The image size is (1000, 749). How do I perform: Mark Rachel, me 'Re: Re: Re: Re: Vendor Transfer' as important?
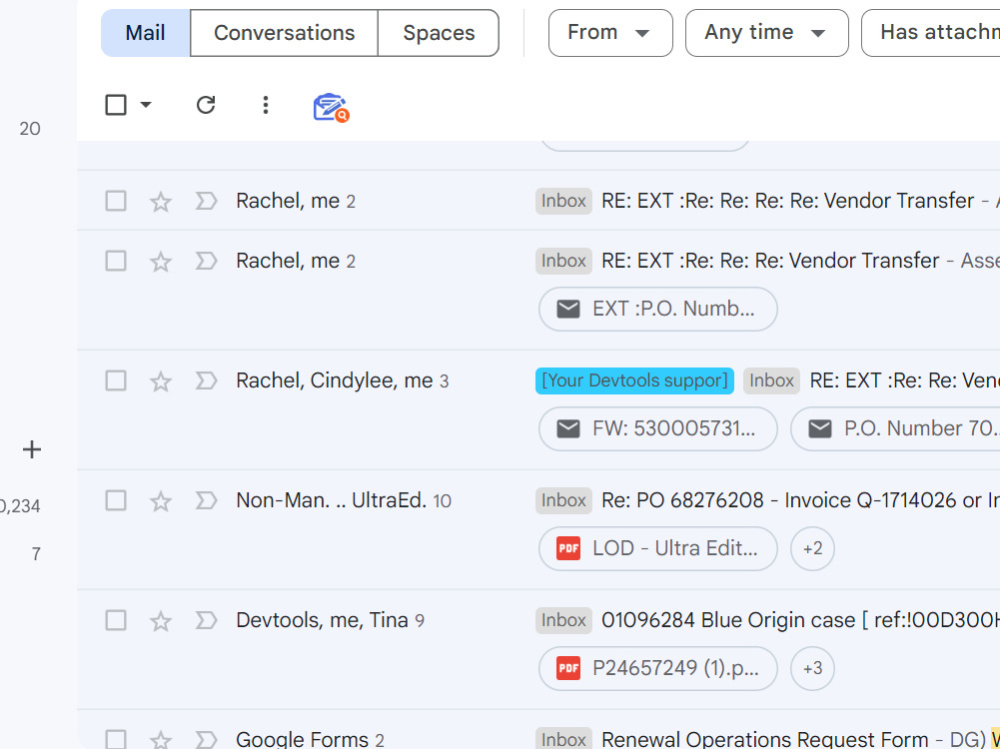click(x=206, y=201)
